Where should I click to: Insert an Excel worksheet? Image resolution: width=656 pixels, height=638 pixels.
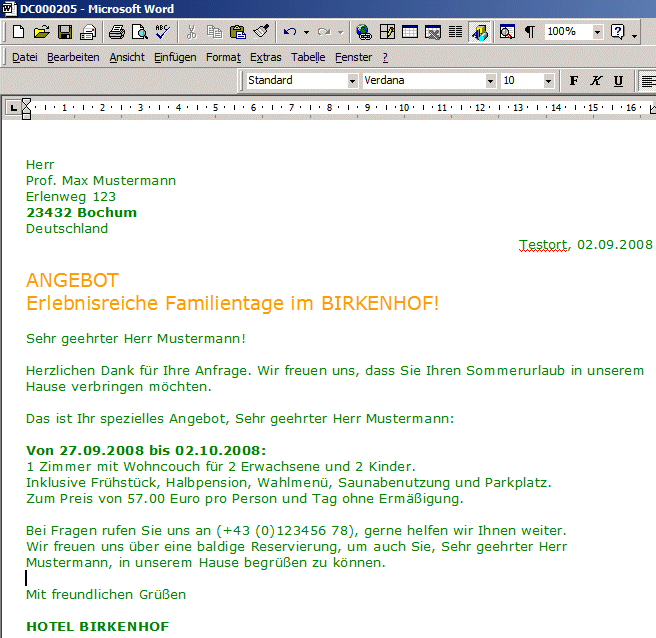click(x=433, y=32)
